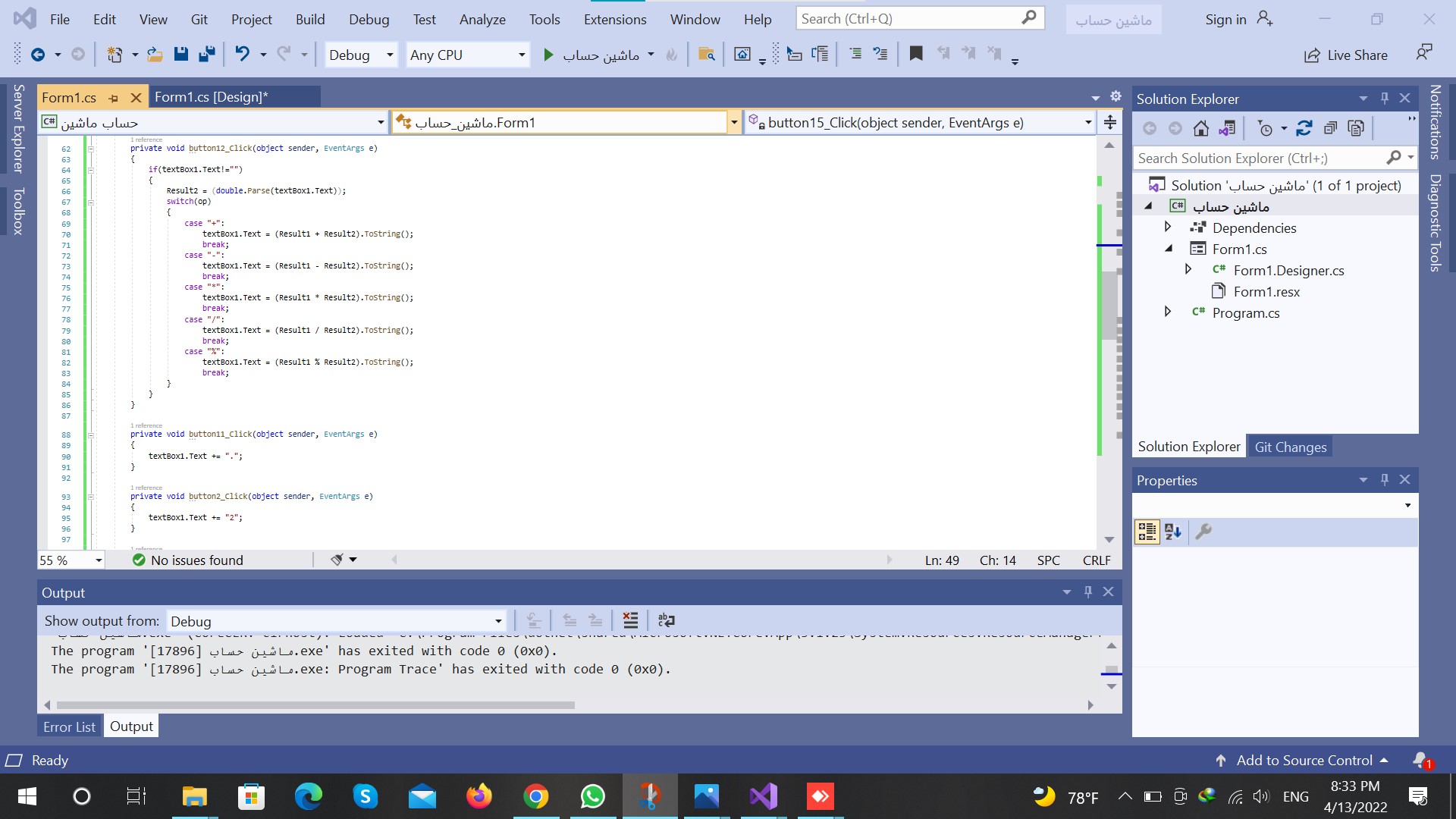
Task: Click Clear All icon in Output panel
Action: 630,620
